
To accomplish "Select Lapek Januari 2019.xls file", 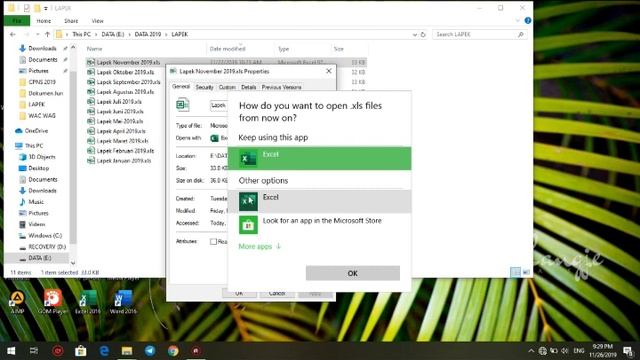I will point(124,161).
